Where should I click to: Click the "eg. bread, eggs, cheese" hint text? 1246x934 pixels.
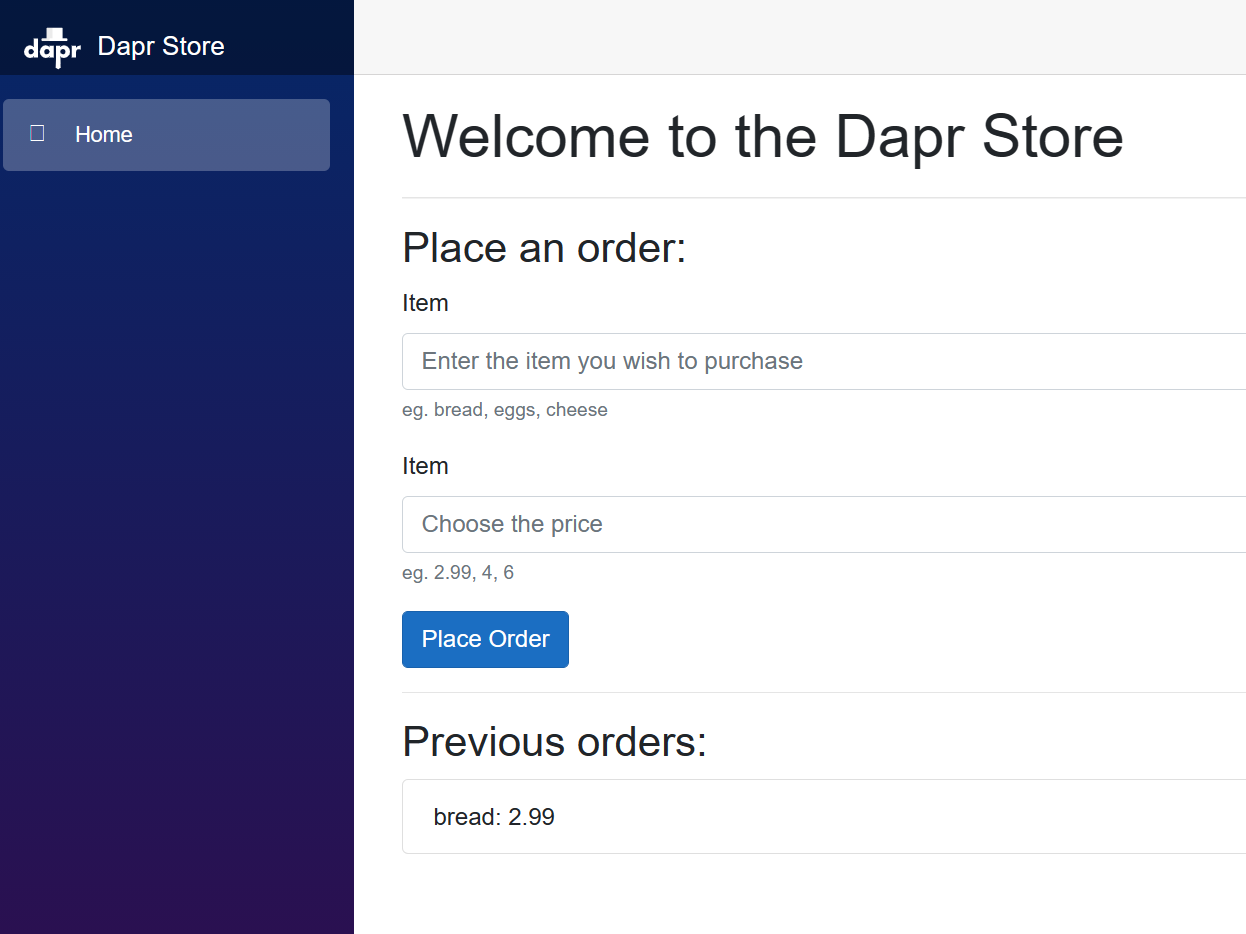coord(504,410)
